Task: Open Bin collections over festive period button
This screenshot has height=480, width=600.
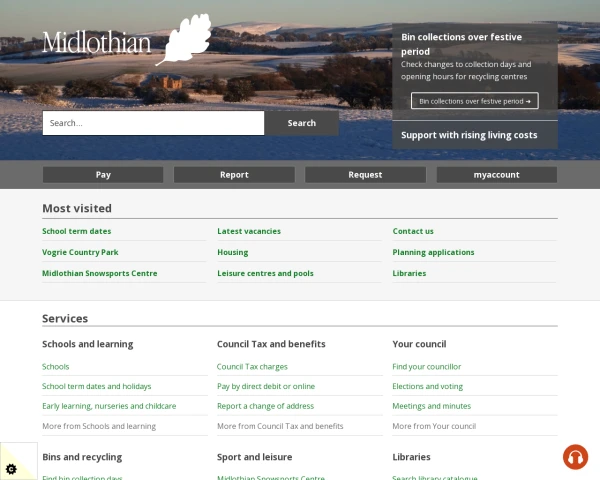Action: (474, 101)
